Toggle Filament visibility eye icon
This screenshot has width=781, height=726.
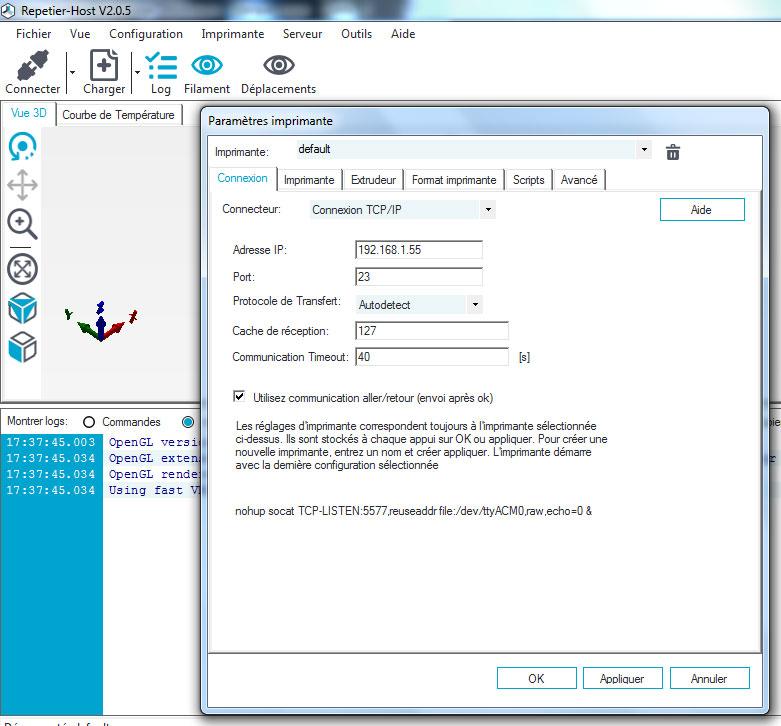tap(207, 65)
